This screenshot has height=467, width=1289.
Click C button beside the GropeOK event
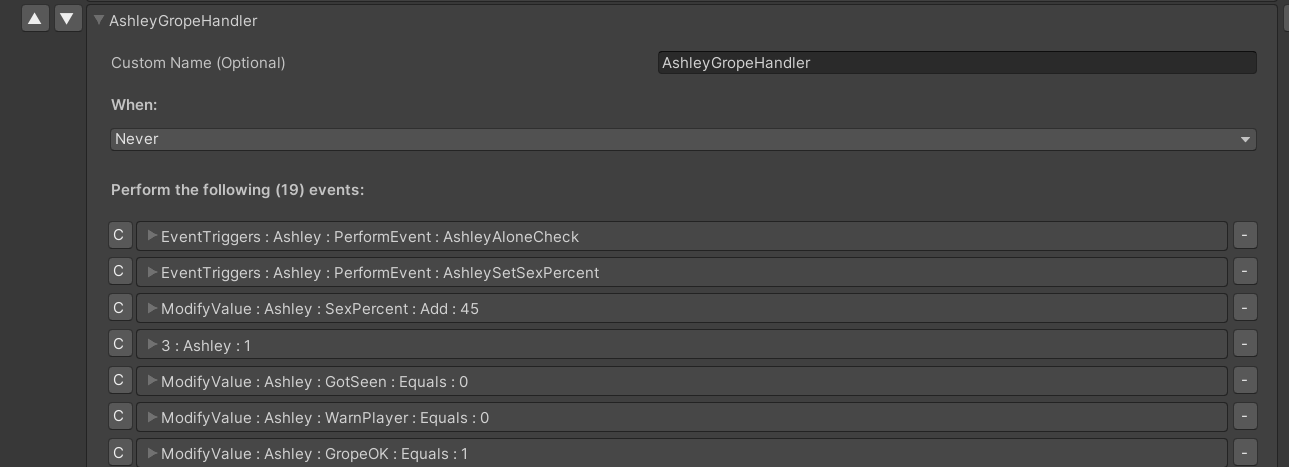tap(119, 453)
